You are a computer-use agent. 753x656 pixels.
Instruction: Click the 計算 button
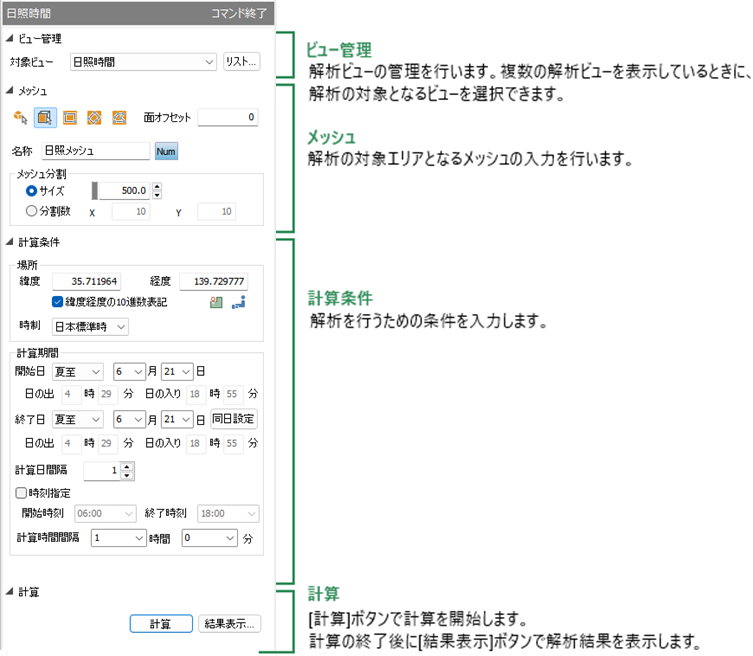(x=161, y=624)
